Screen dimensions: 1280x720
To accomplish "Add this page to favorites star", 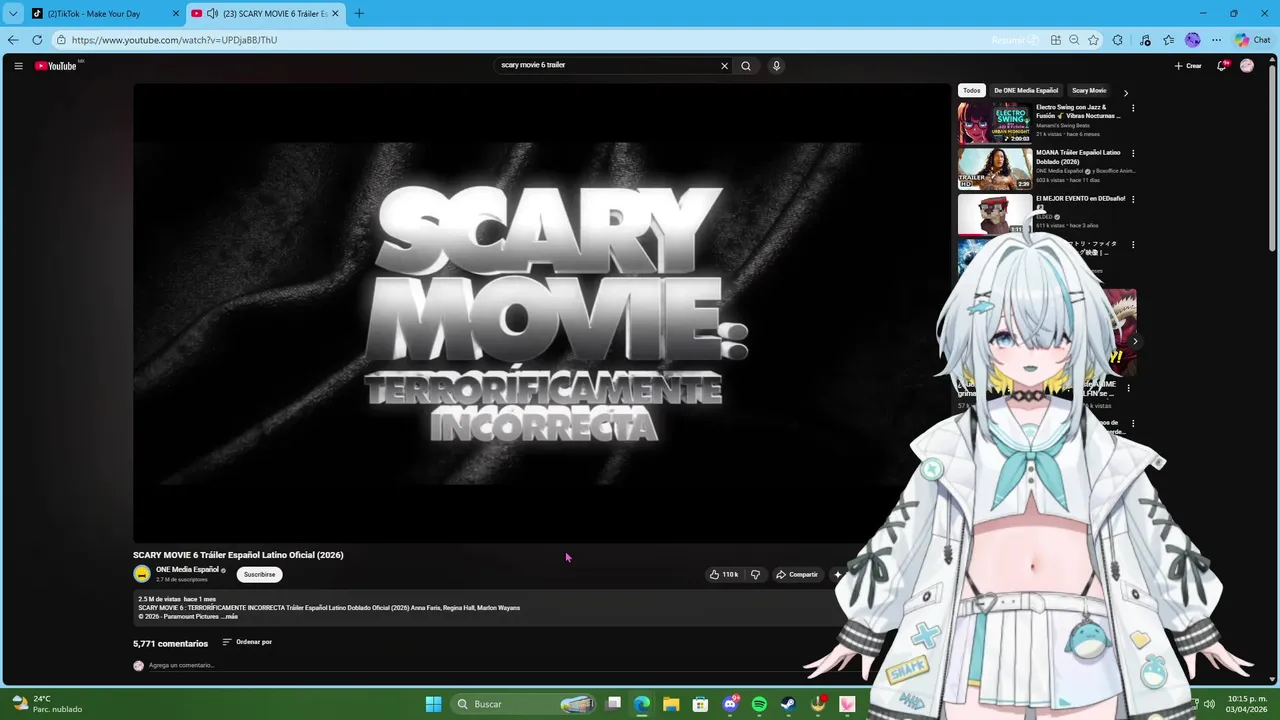I will tap(1093, 40).
